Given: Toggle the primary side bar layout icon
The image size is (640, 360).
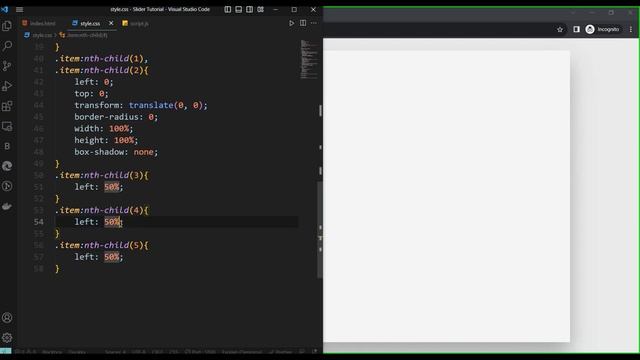Looking at the screenshot, I should [228, 9].
